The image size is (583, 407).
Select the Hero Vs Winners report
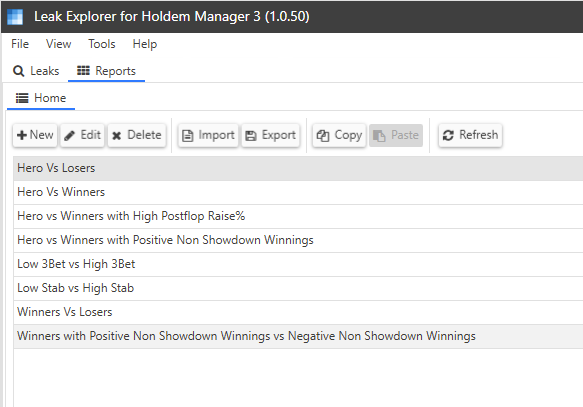click(x=298, y=192)
